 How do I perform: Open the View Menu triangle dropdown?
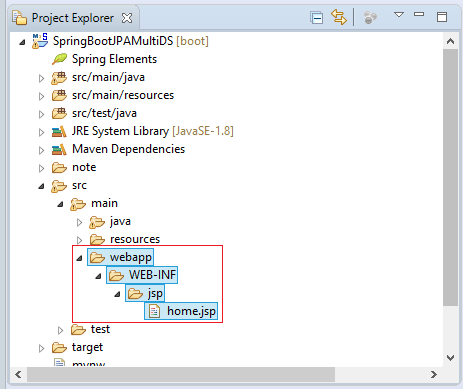pos(399,15)
